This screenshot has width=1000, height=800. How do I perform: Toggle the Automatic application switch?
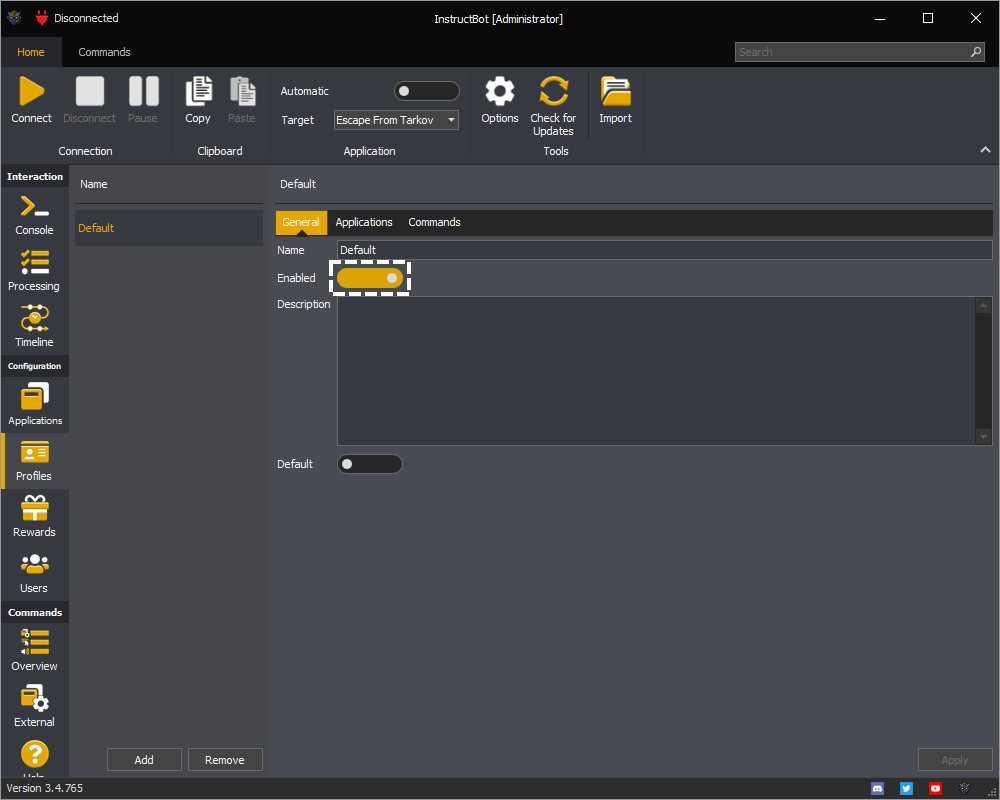427,91
